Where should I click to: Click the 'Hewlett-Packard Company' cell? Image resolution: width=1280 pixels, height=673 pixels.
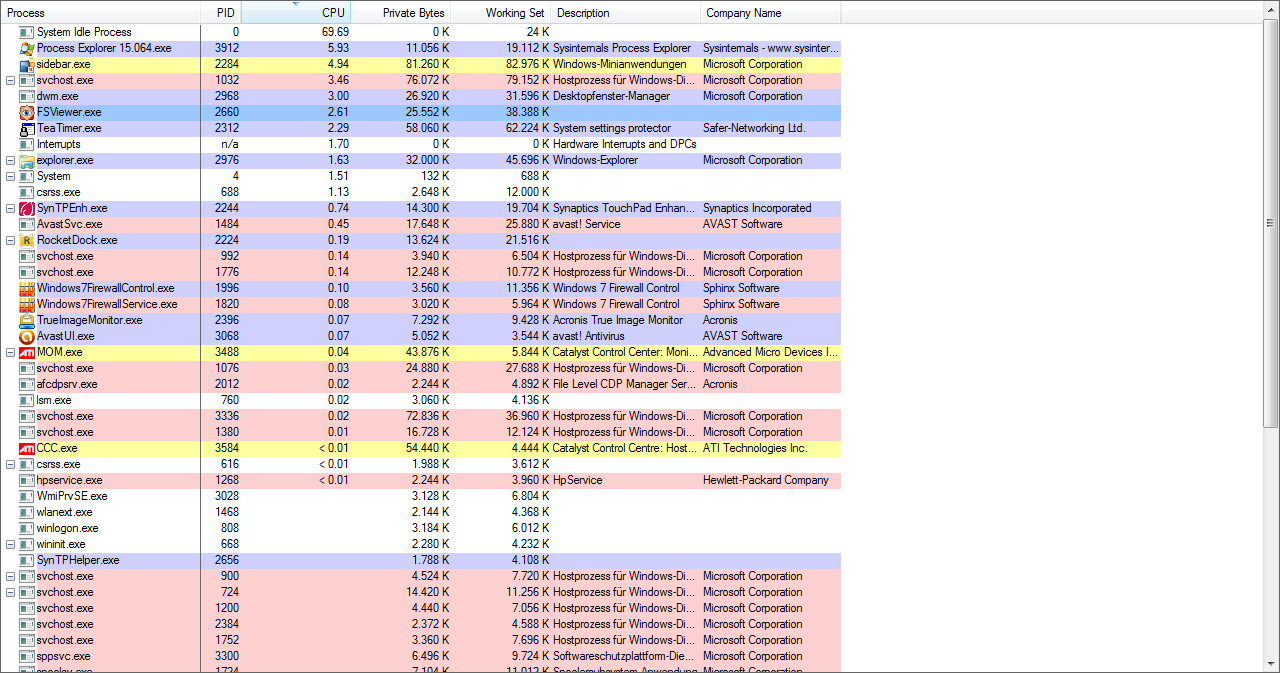[766, 480]
